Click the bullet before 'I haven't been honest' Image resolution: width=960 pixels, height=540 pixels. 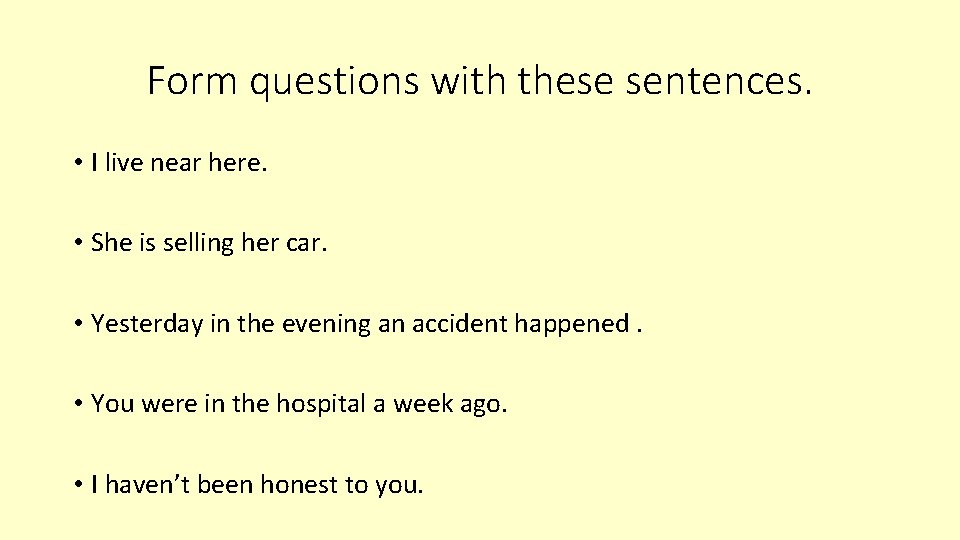pos(78,484)
